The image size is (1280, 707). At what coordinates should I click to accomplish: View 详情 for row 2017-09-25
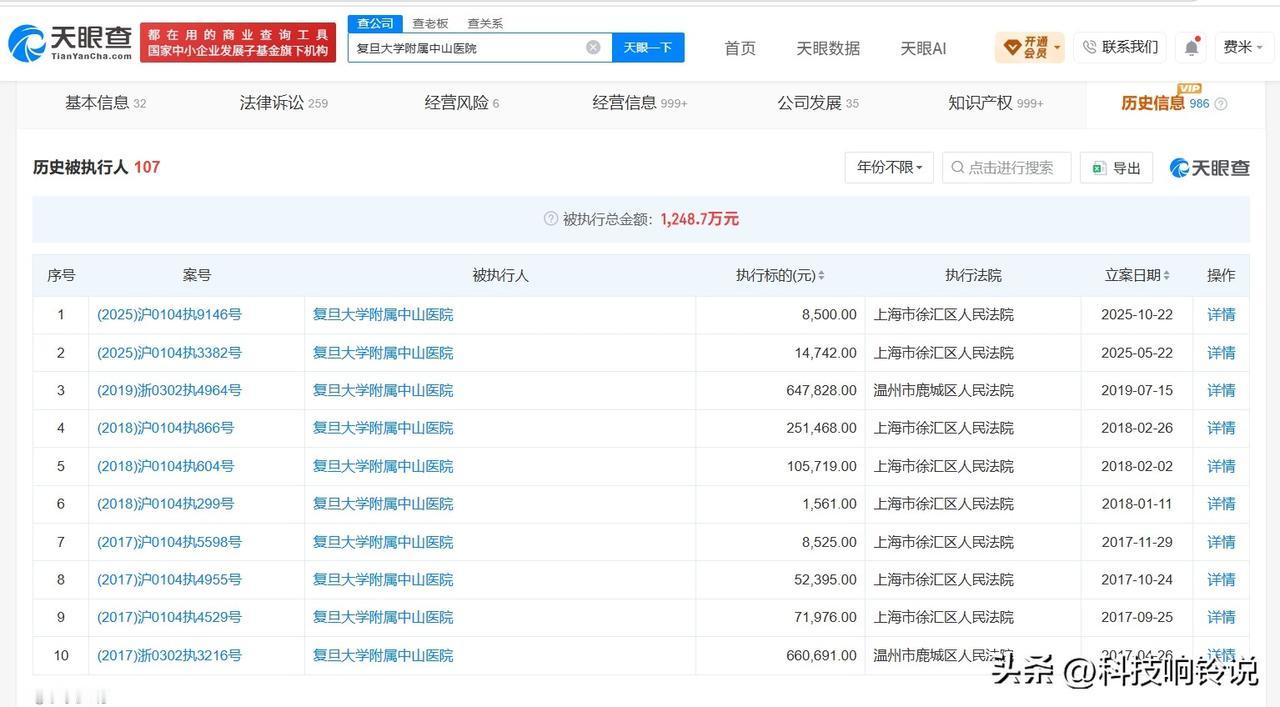(x=1221, y=617)
